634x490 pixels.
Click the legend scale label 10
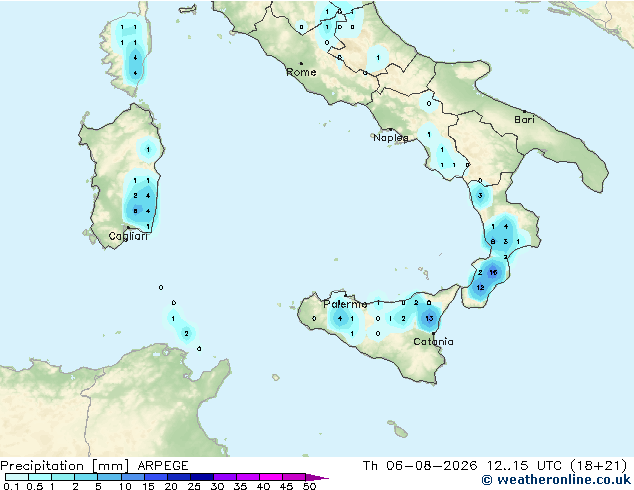click(125, 486)
